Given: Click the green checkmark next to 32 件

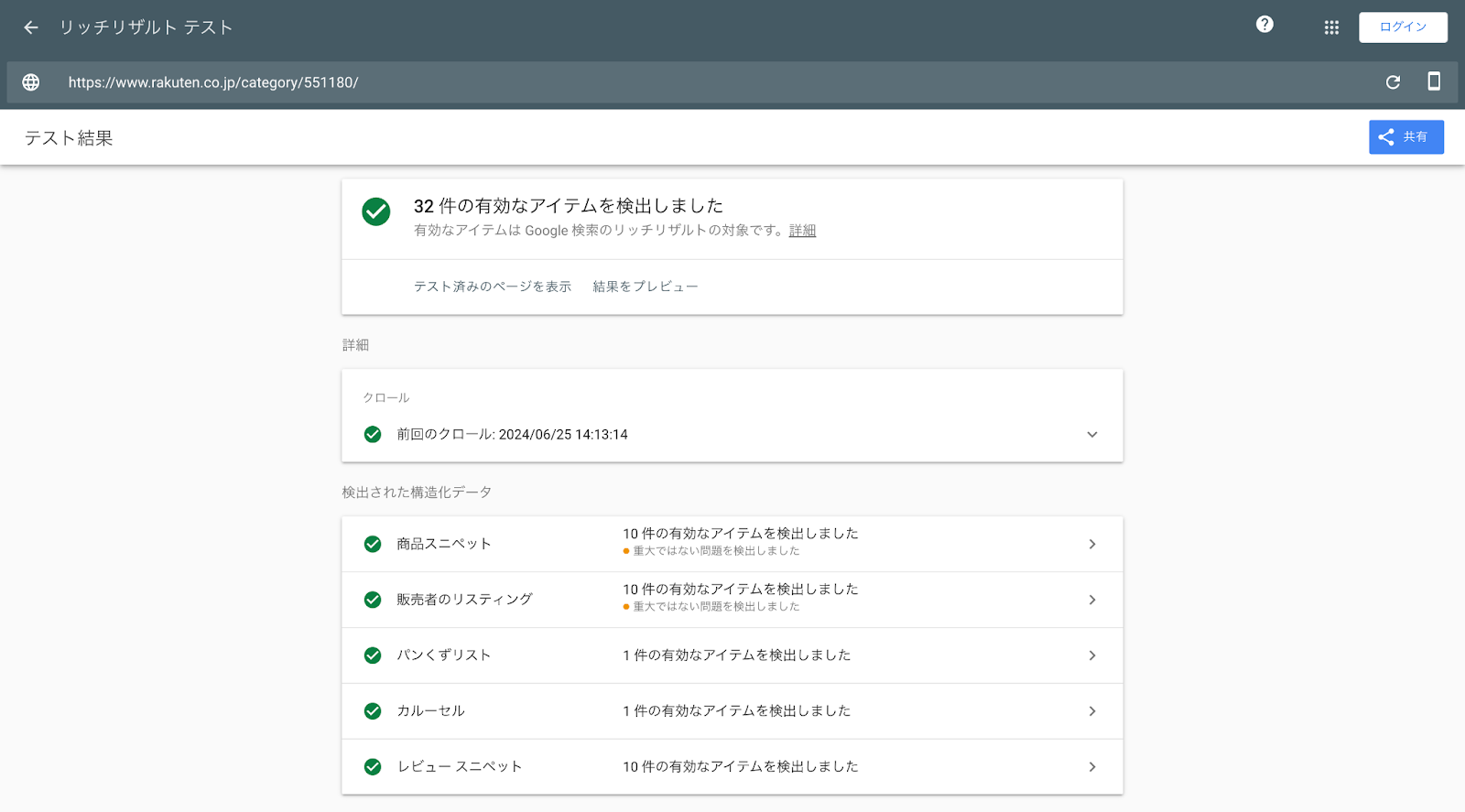Looking at the screenshot, I should [x=376, y=211].
